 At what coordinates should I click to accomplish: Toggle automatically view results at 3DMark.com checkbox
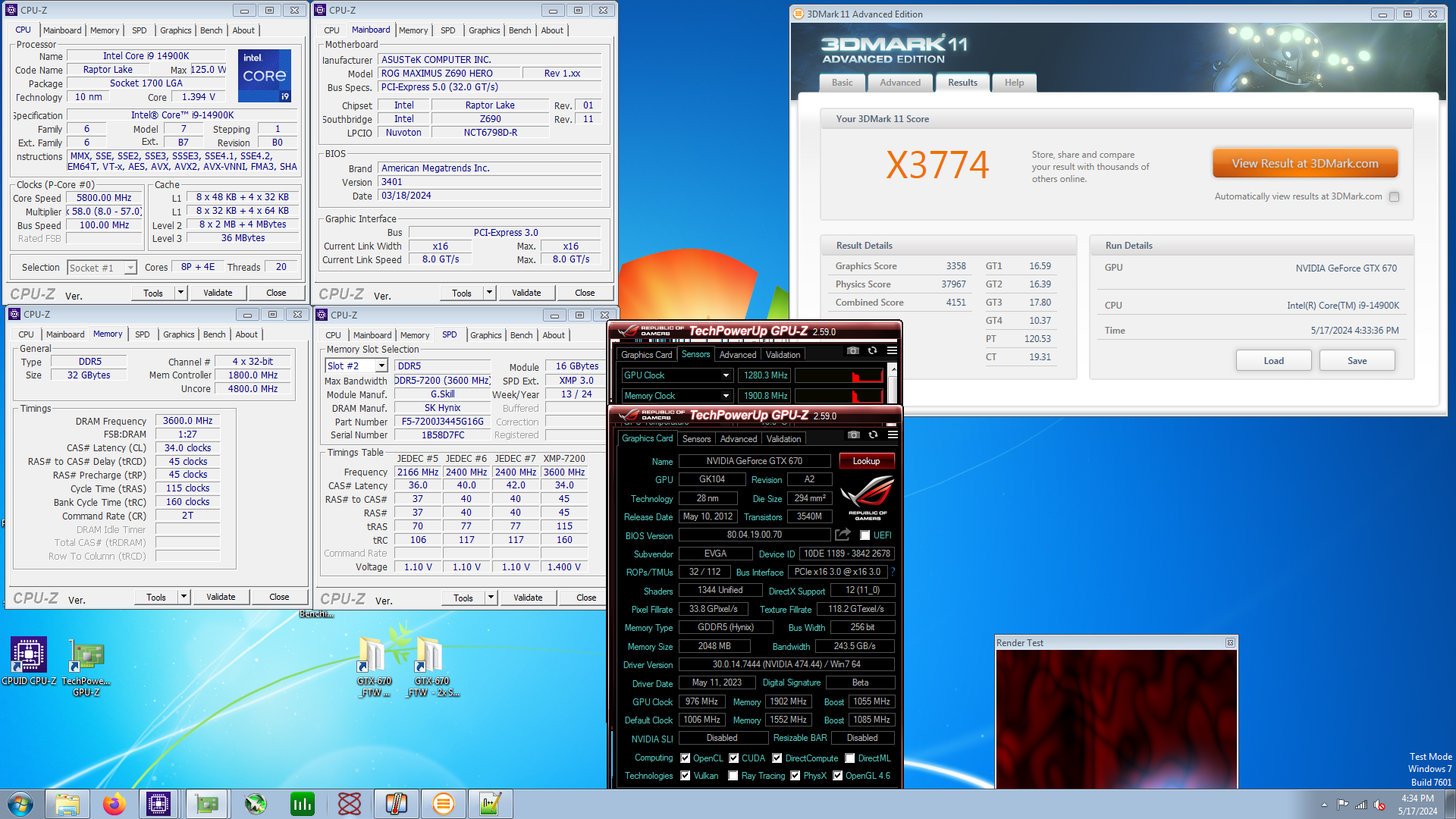[1394, 196]
